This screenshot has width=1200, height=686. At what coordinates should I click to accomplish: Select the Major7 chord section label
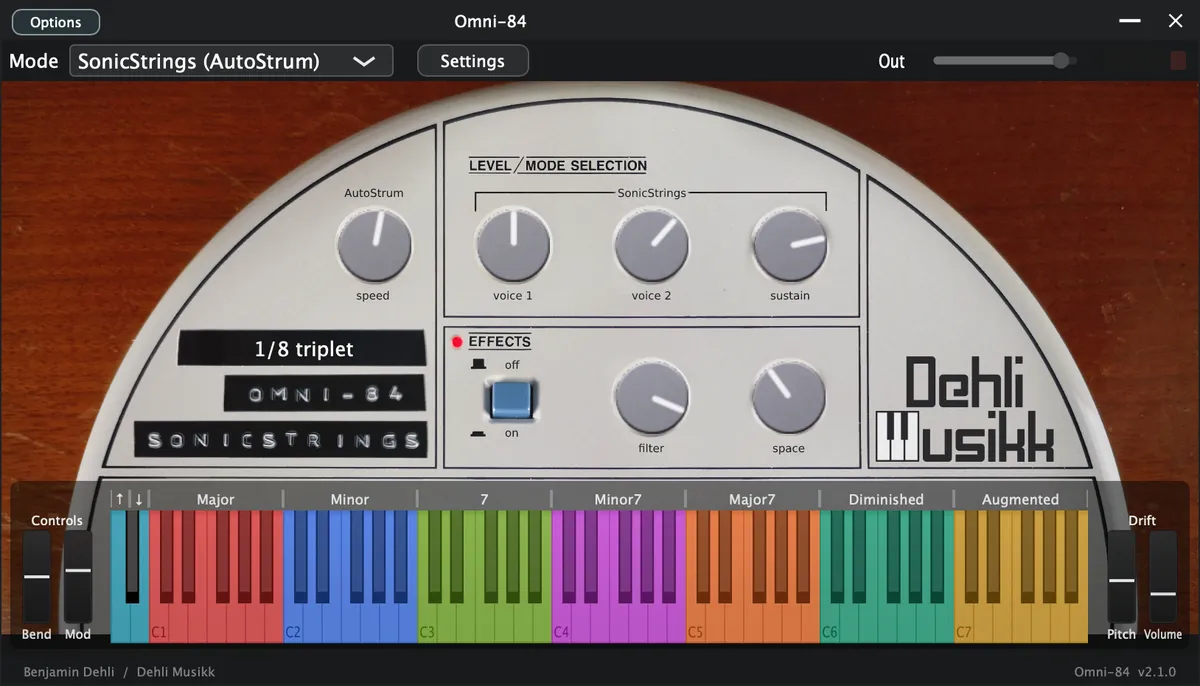tap(752, 499)
